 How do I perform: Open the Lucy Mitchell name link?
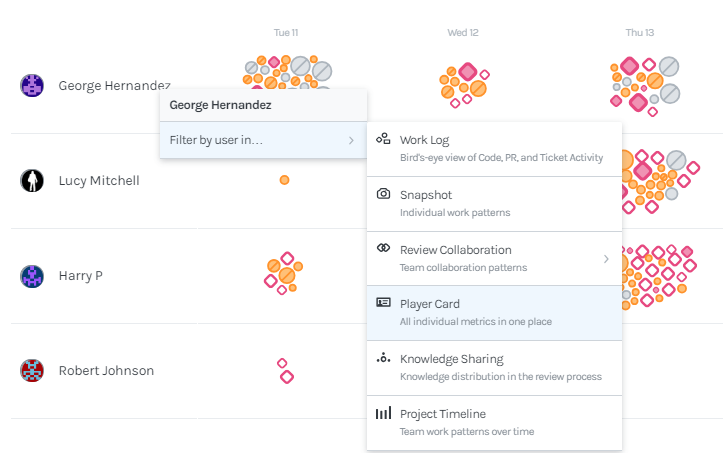point(99,180)
